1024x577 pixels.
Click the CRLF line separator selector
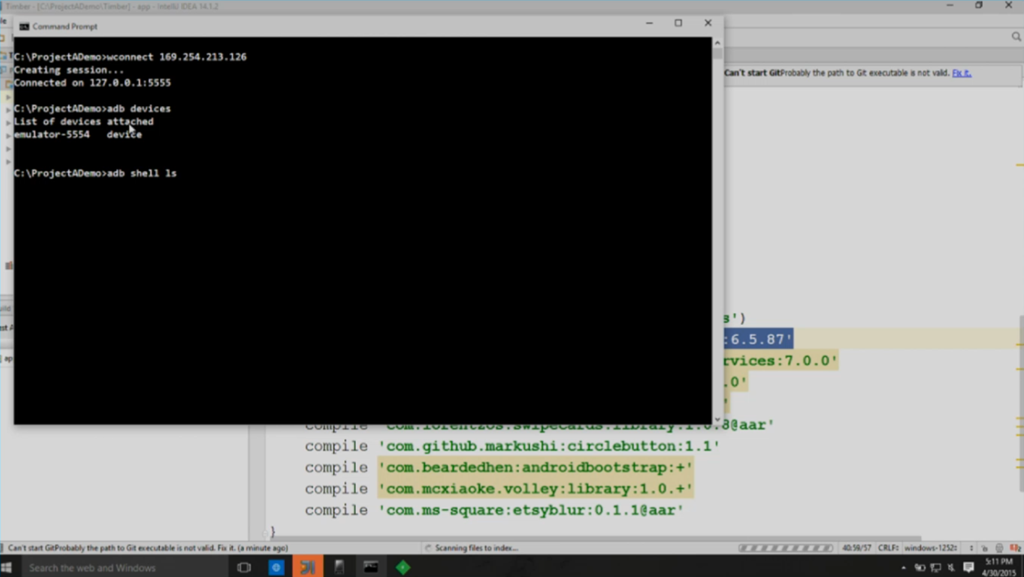click(888, 548)
